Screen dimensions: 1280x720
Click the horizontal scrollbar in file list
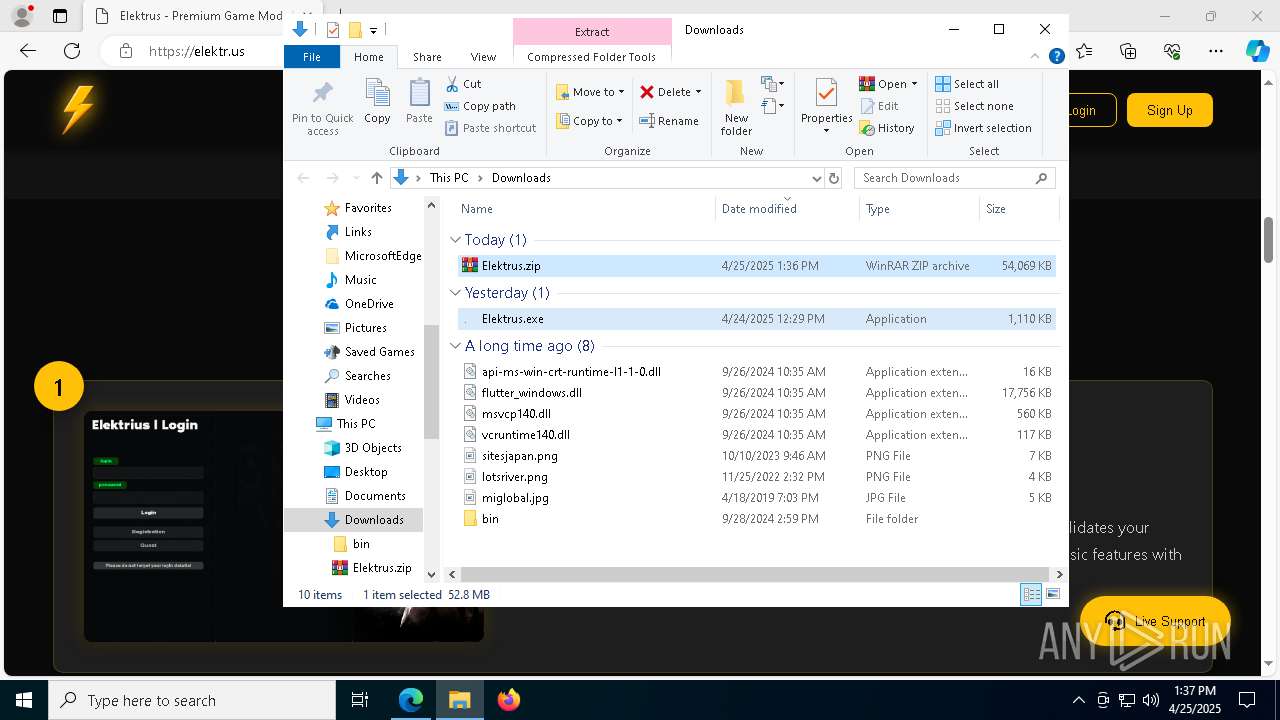[x=755, y=574]
